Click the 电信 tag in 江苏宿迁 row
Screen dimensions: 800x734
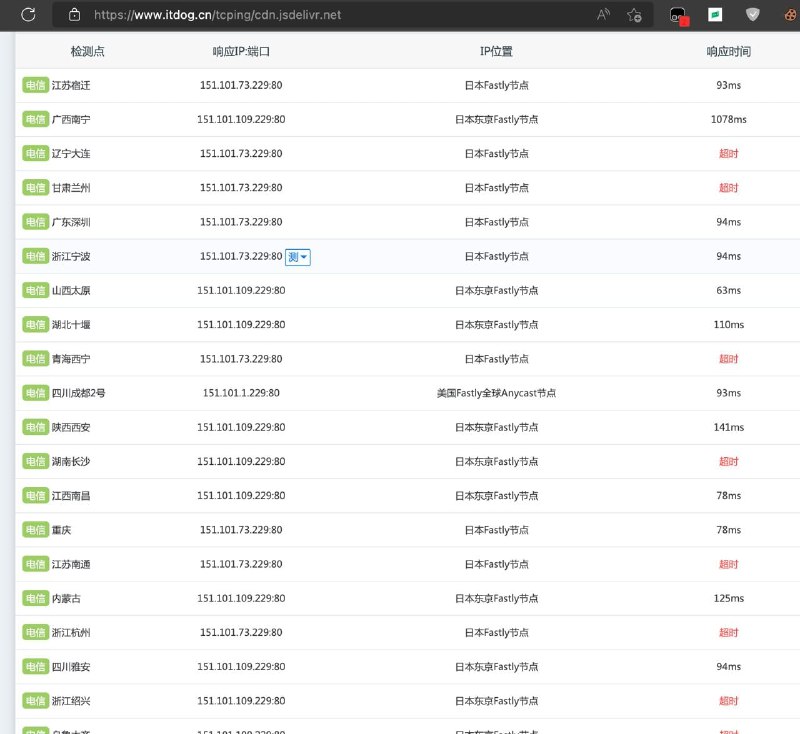(x=35, y=85)
